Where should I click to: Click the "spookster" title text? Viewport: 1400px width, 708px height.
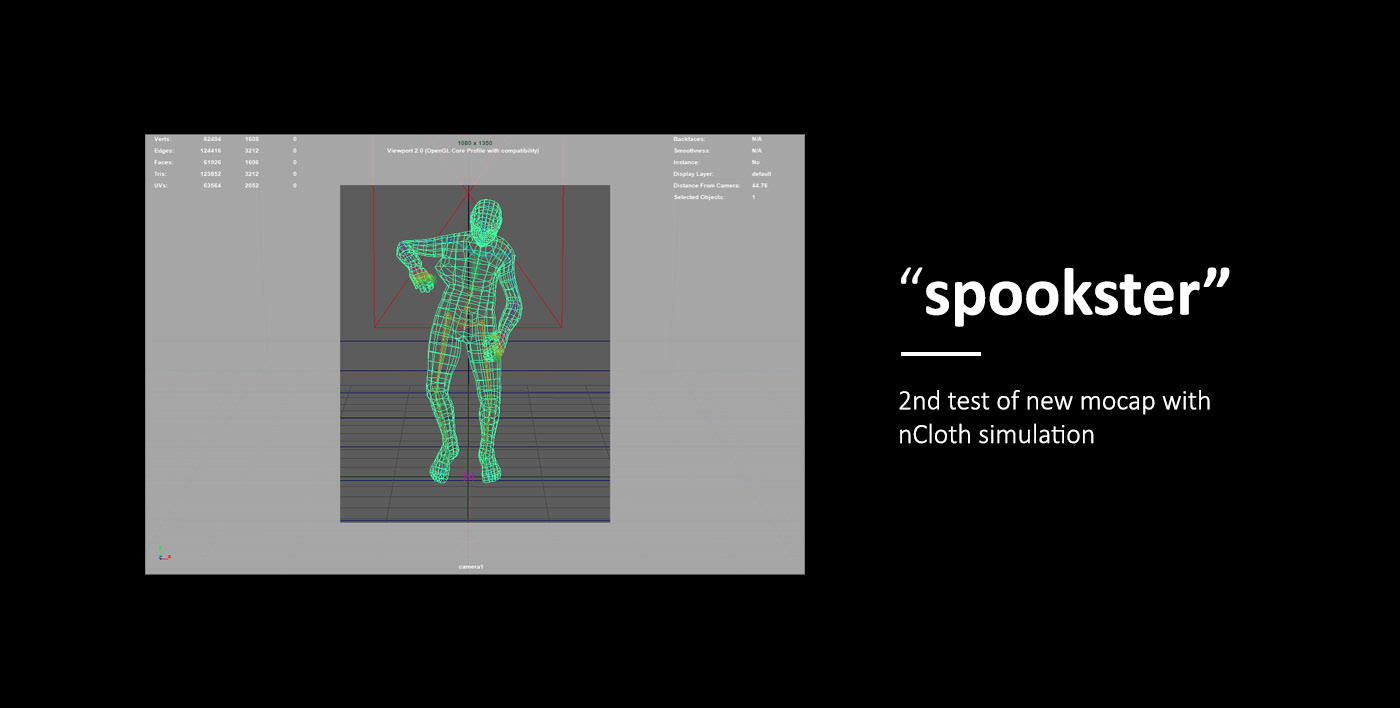(1065, 294)
